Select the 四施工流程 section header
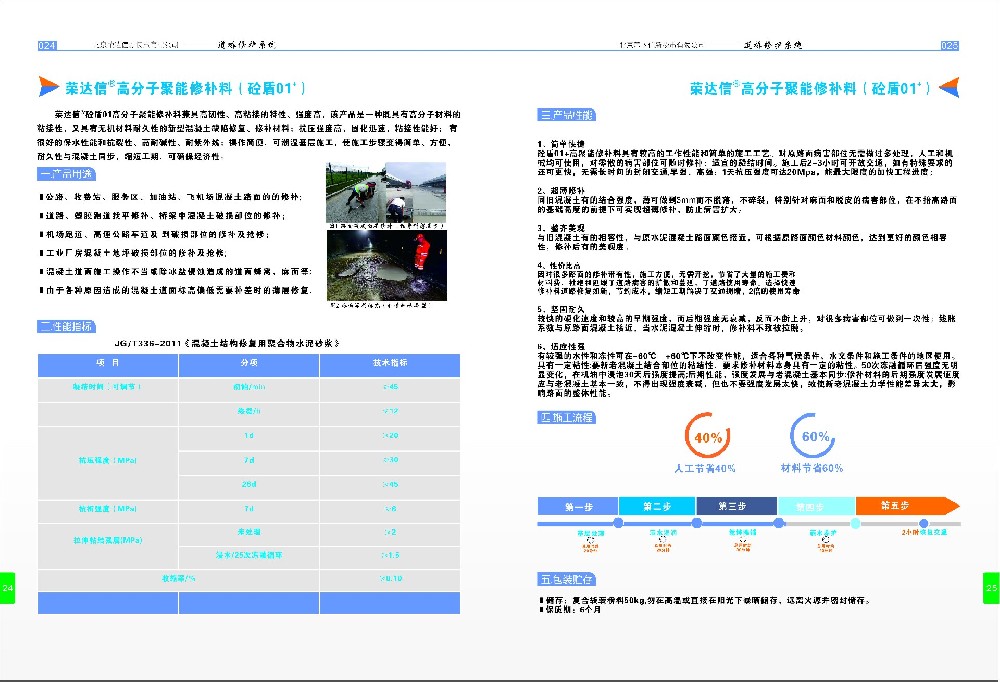Image resolution: width=1000 pixels, height=682 pixels. (x=567, y=417)
